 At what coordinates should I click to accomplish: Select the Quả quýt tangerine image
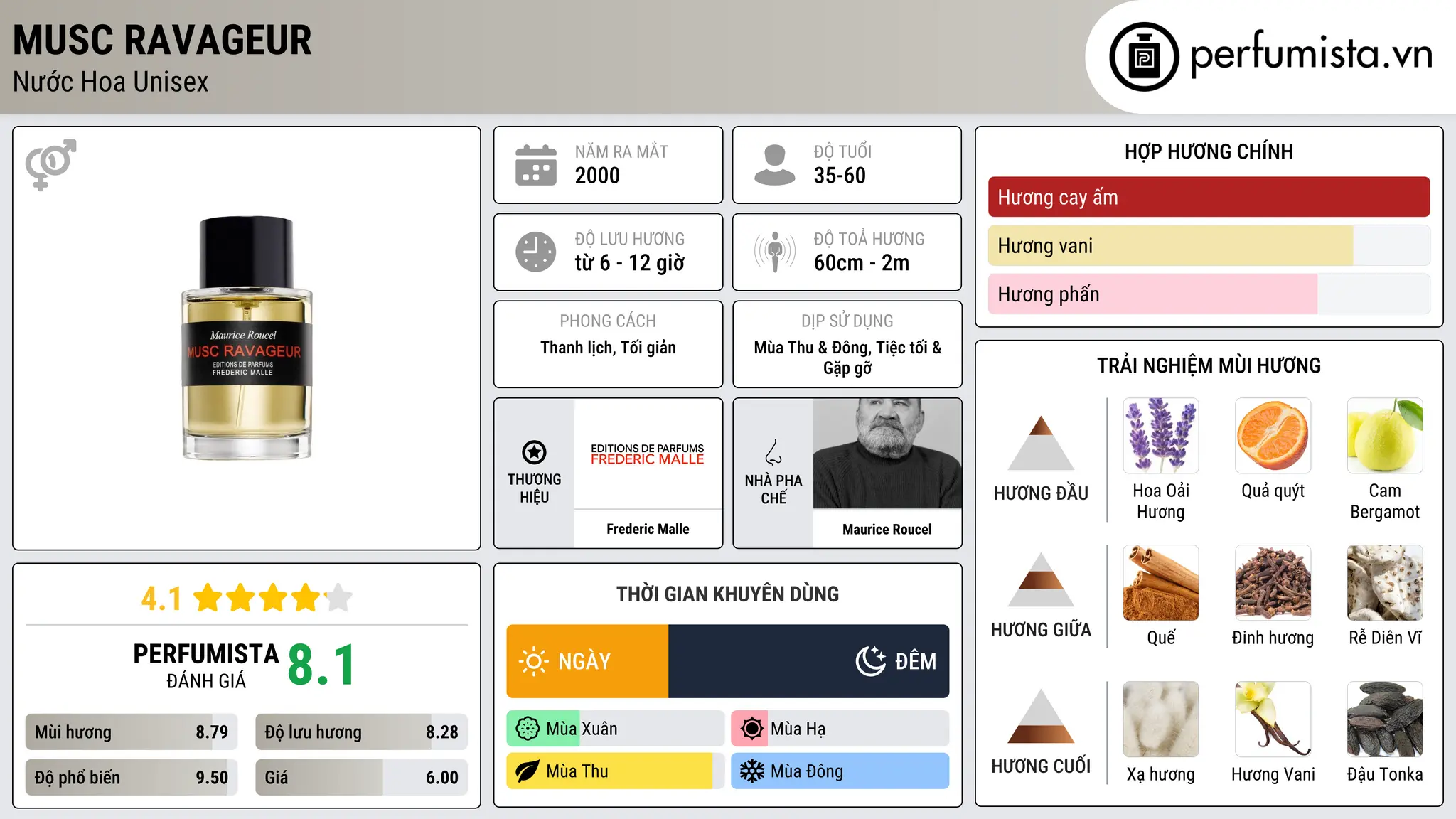(x=1273, y=436)
